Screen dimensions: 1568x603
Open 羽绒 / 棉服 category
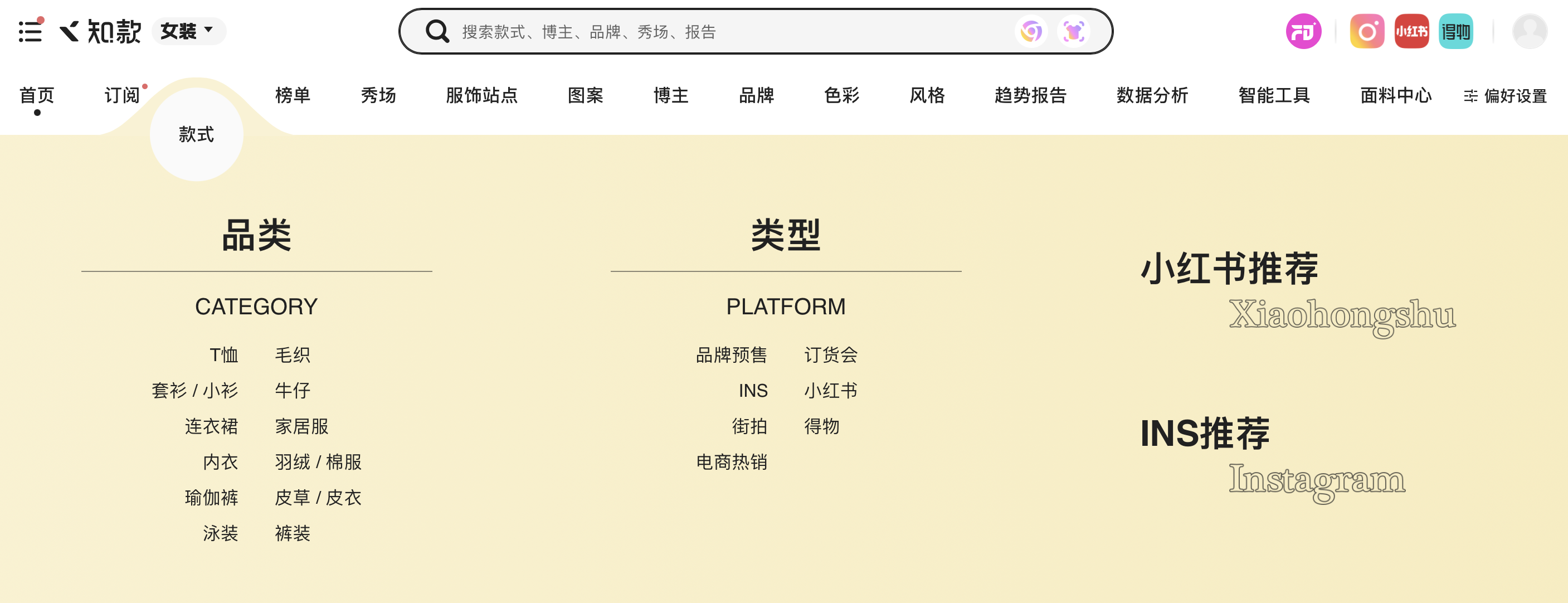pos(318,461)
